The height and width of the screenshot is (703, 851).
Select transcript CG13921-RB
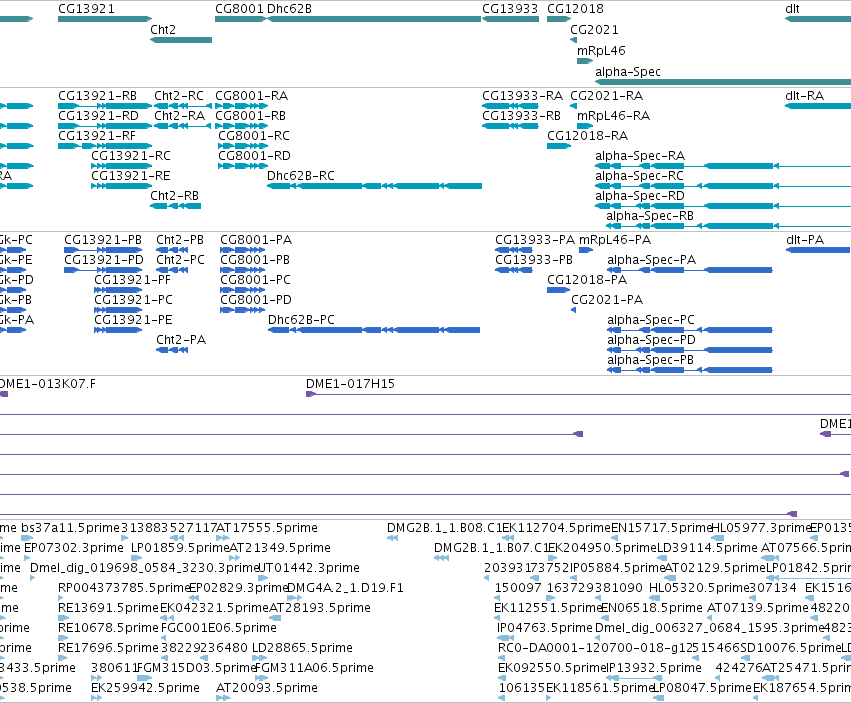(x=98, y=96)
